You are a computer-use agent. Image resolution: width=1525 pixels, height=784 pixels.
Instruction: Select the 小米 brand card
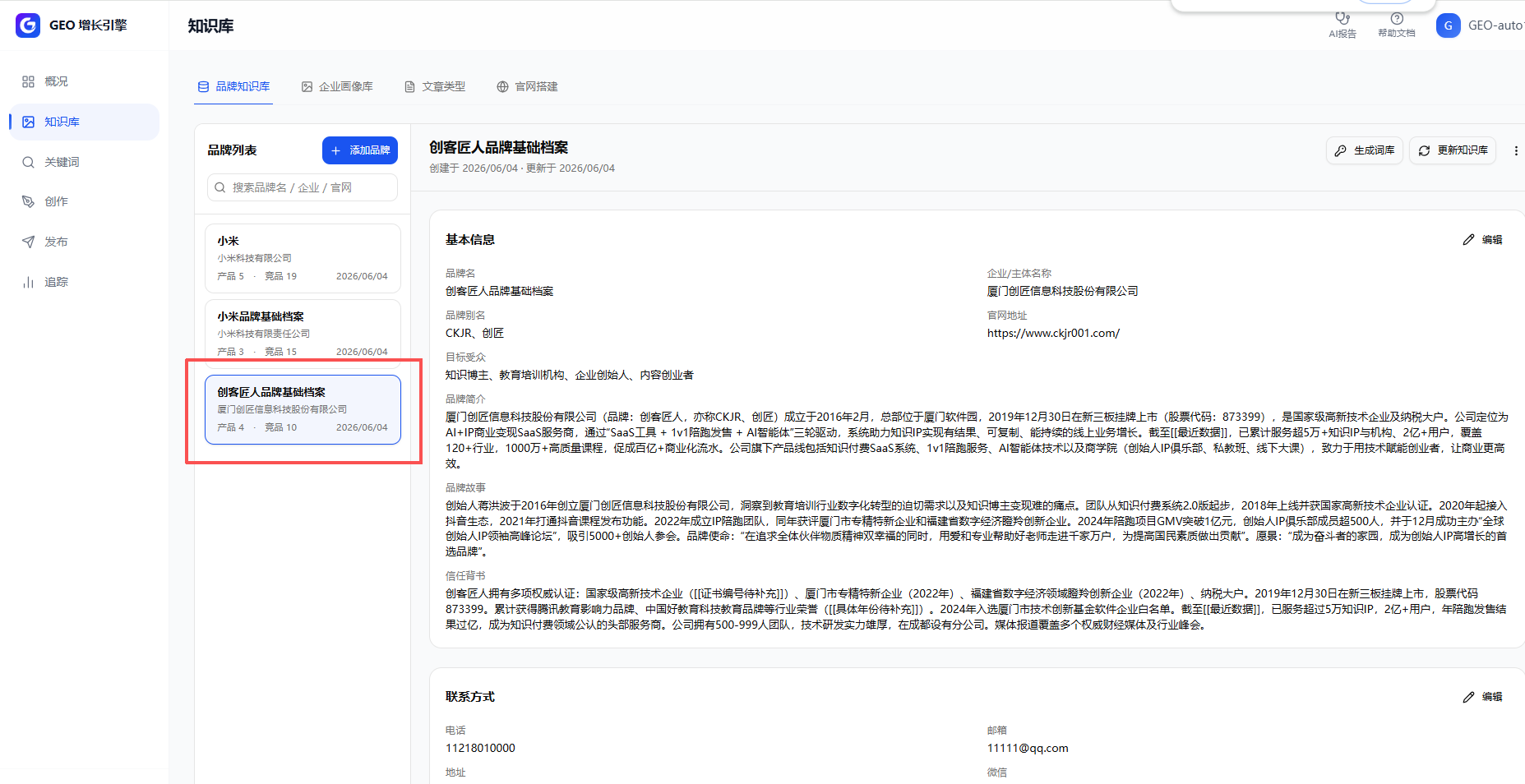click(x=303, y=259)
